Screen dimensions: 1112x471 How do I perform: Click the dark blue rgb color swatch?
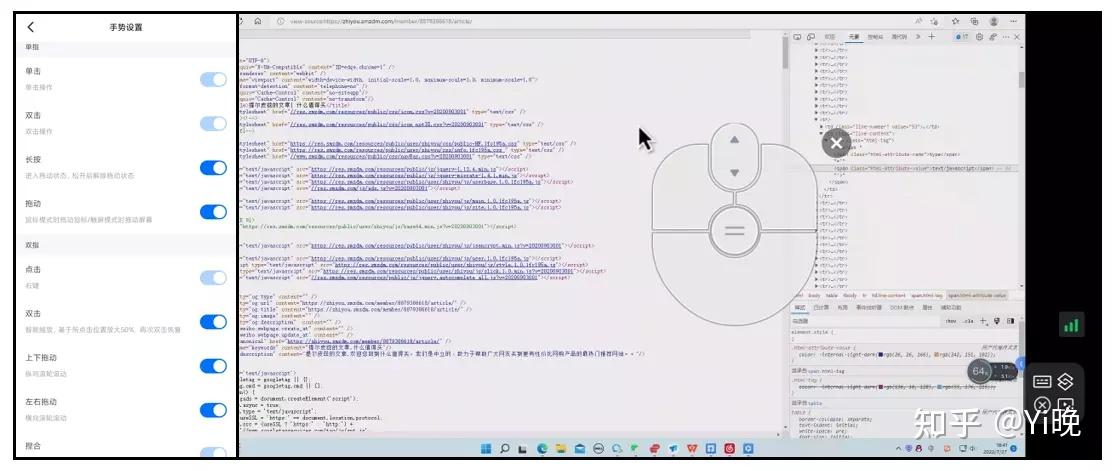click(881, 353)
